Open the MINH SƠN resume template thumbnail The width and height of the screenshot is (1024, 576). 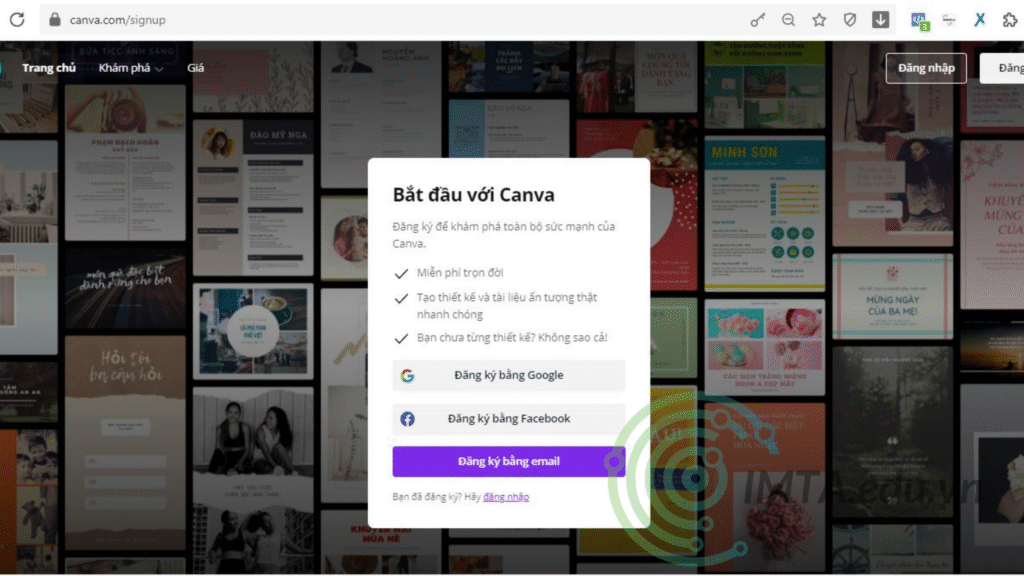(x=764, y=214)
